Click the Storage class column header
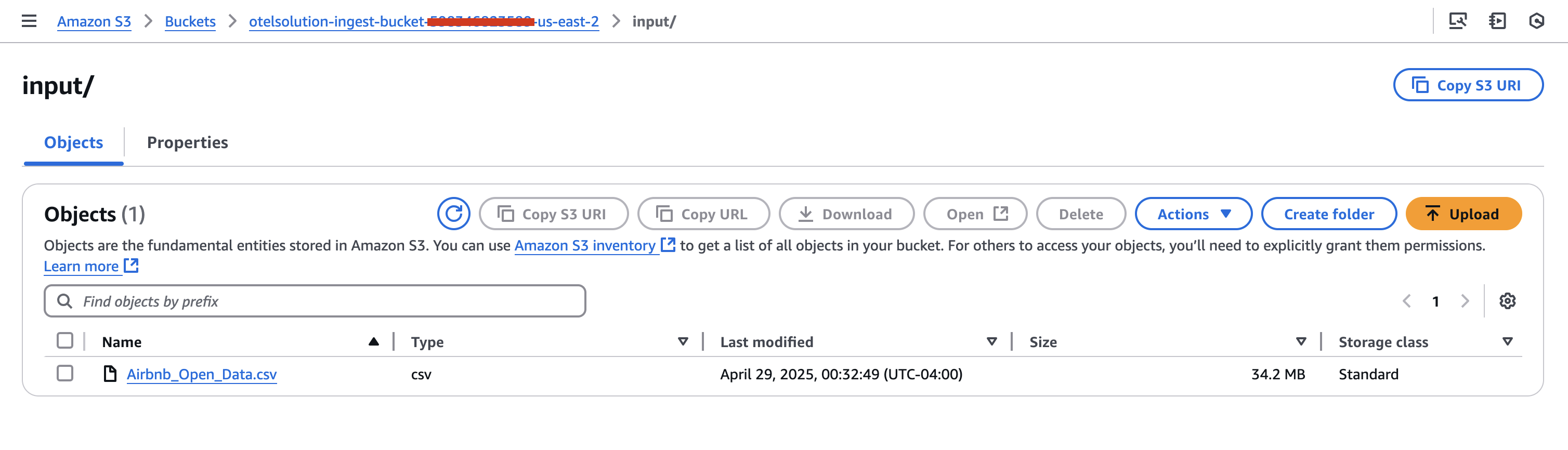 pyautogui.click(x=1383, y=342)
